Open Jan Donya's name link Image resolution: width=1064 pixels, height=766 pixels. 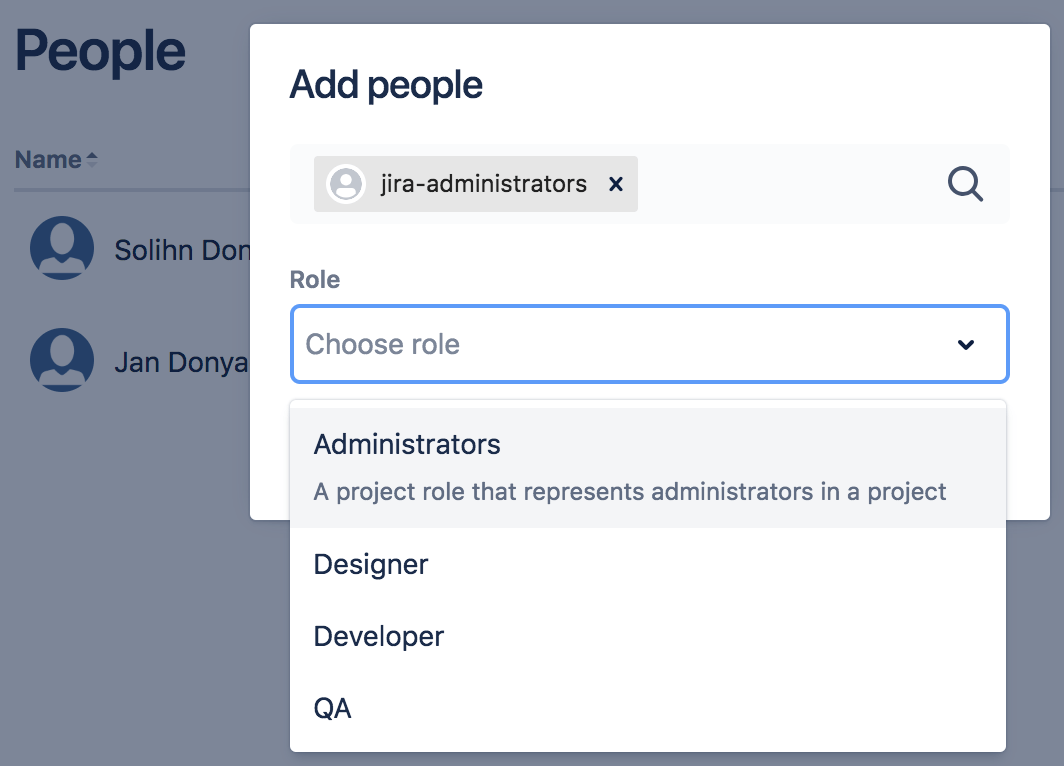[x=181, y=362]
